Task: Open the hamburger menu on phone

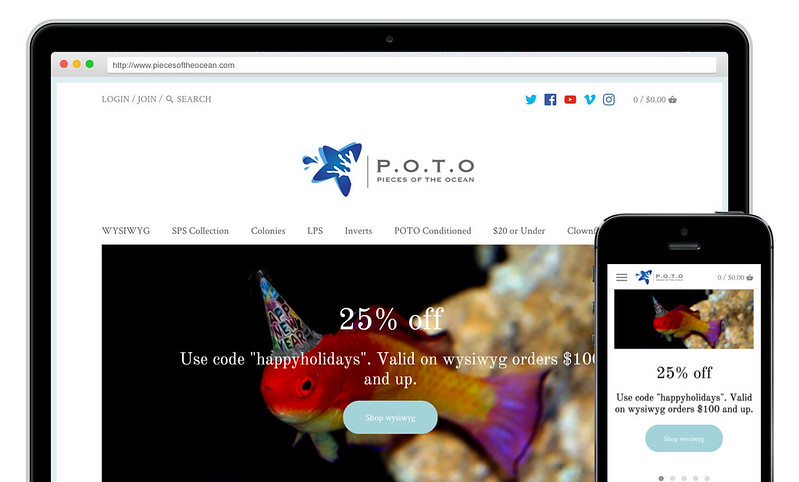Action: coord(622,277)
